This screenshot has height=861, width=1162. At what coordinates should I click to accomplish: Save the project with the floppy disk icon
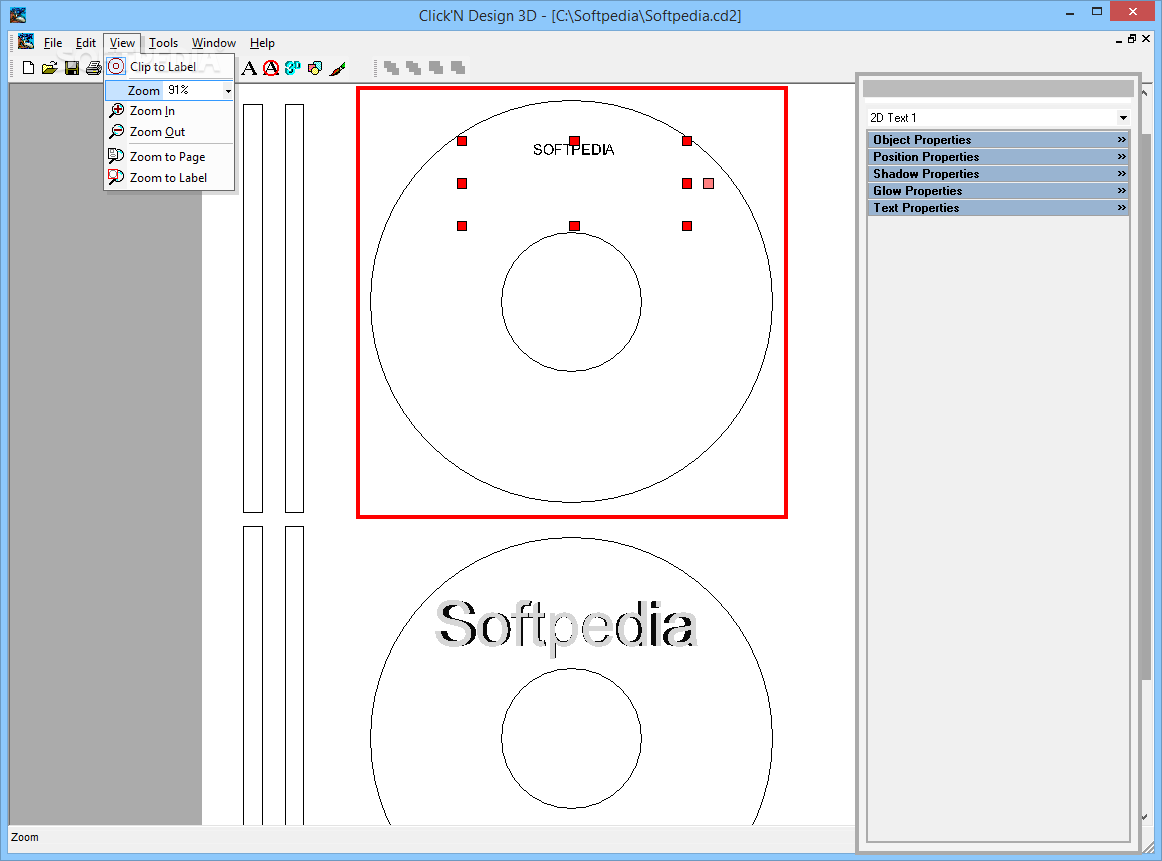pos(72,68)
